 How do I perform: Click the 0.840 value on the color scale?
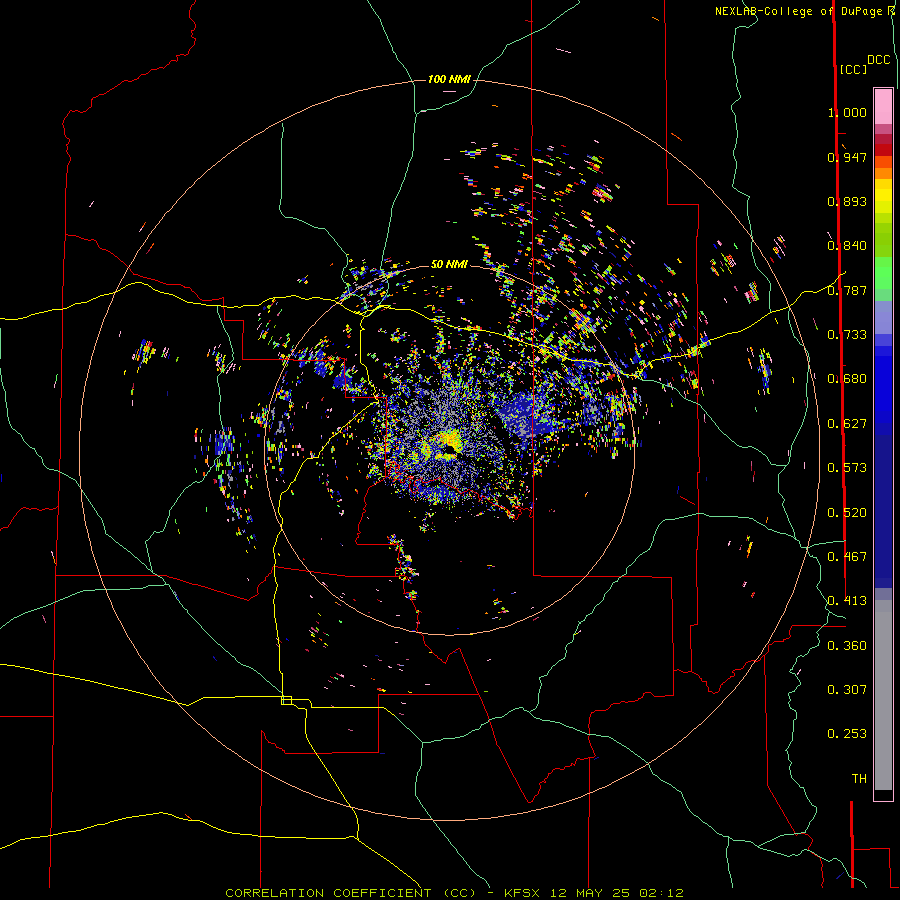847,246
